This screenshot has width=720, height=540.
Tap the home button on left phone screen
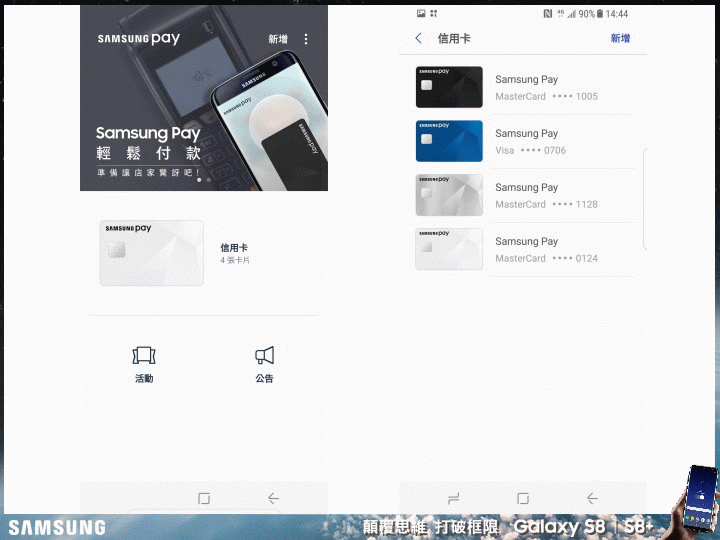point(204,498)
